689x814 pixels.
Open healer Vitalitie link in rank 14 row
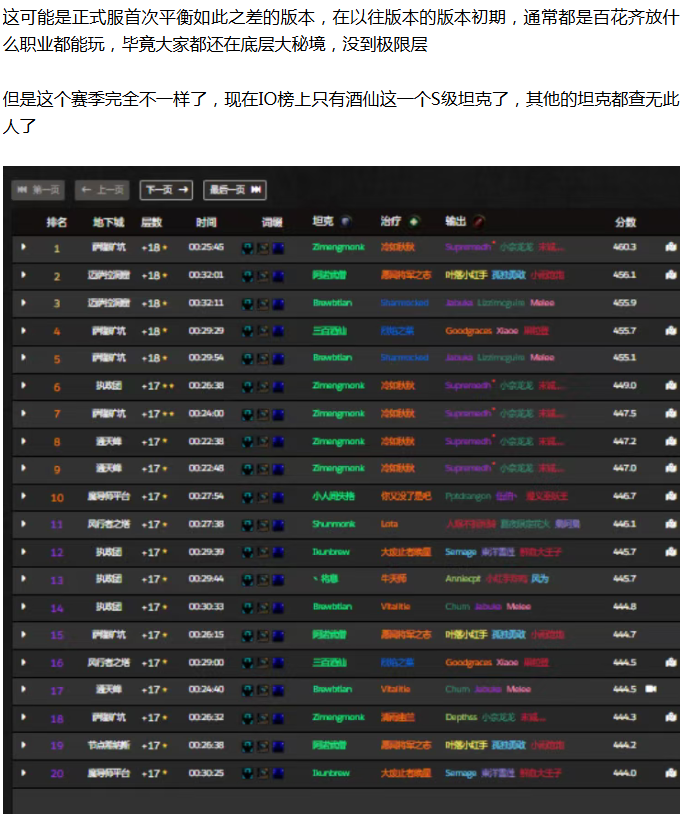pos(396,607)
